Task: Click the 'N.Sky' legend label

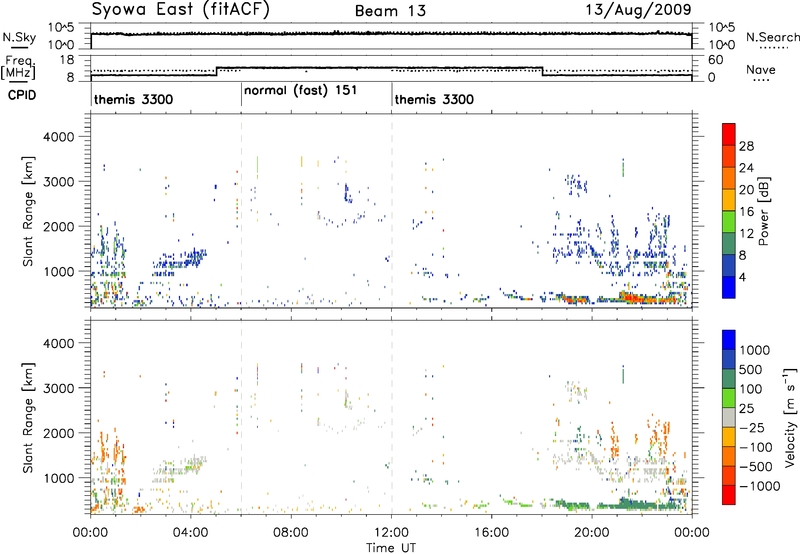Action: [x=19, y=37]
